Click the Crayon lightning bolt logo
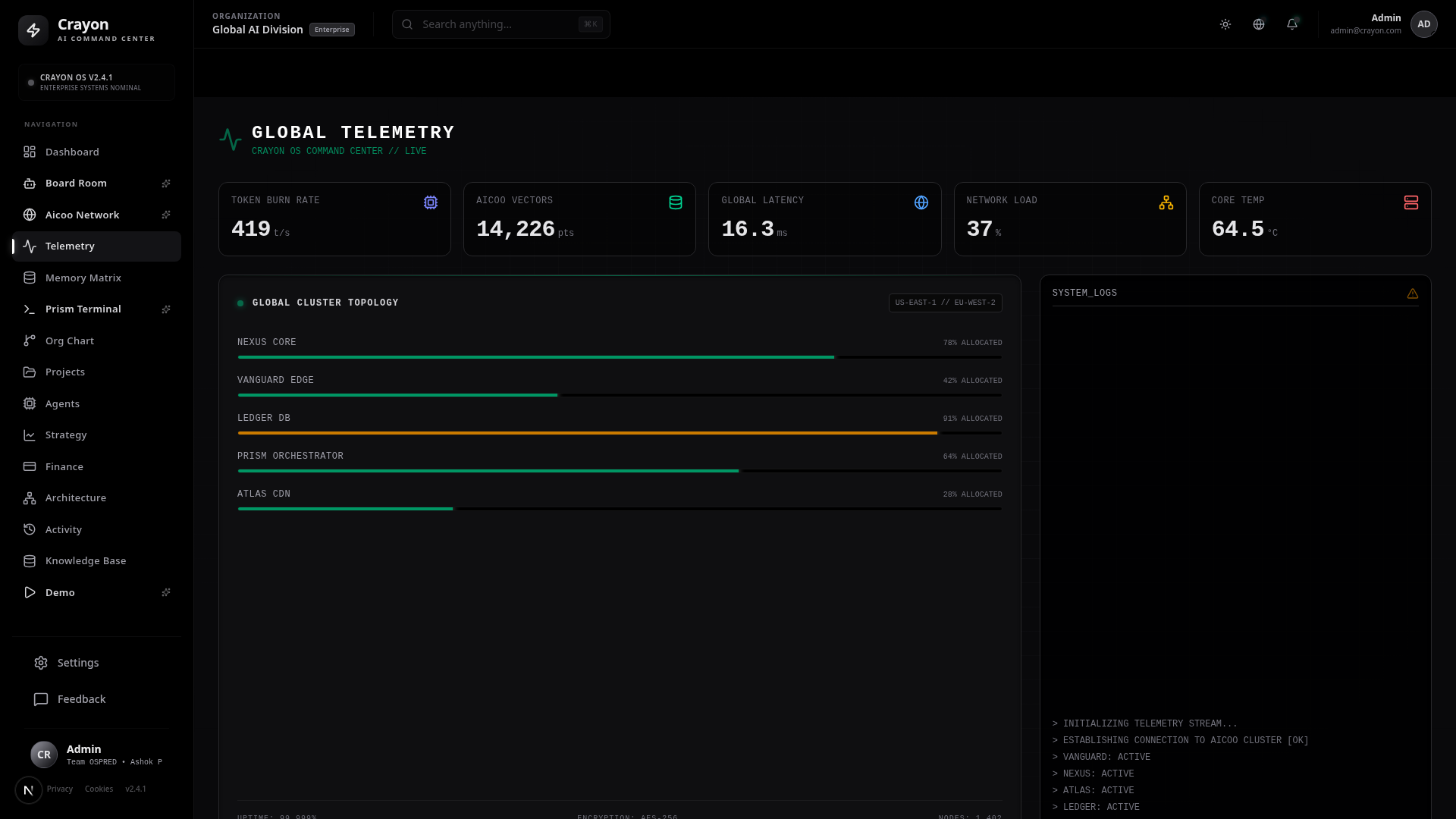 coord(33,30)
